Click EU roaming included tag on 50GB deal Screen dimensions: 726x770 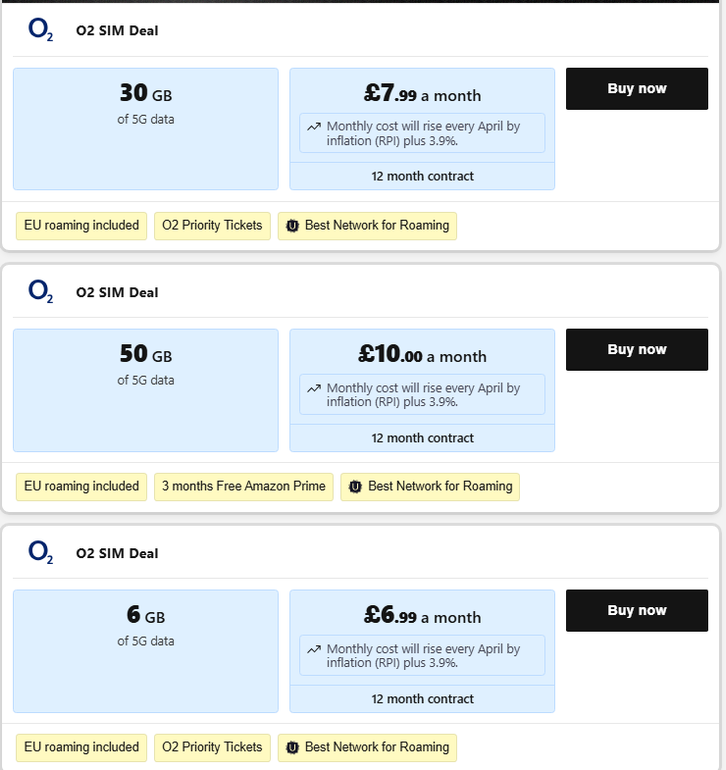click(x=81, y=487)
